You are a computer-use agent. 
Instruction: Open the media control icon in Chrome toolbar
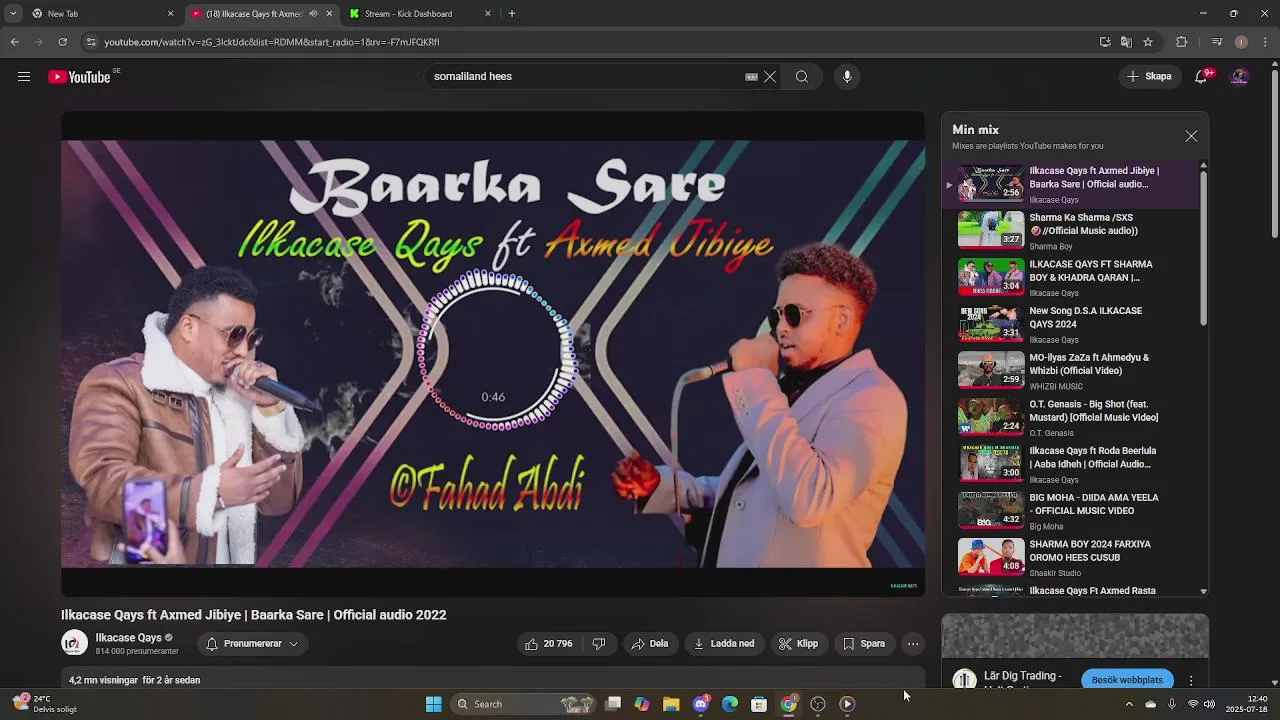click(1217, 42)
